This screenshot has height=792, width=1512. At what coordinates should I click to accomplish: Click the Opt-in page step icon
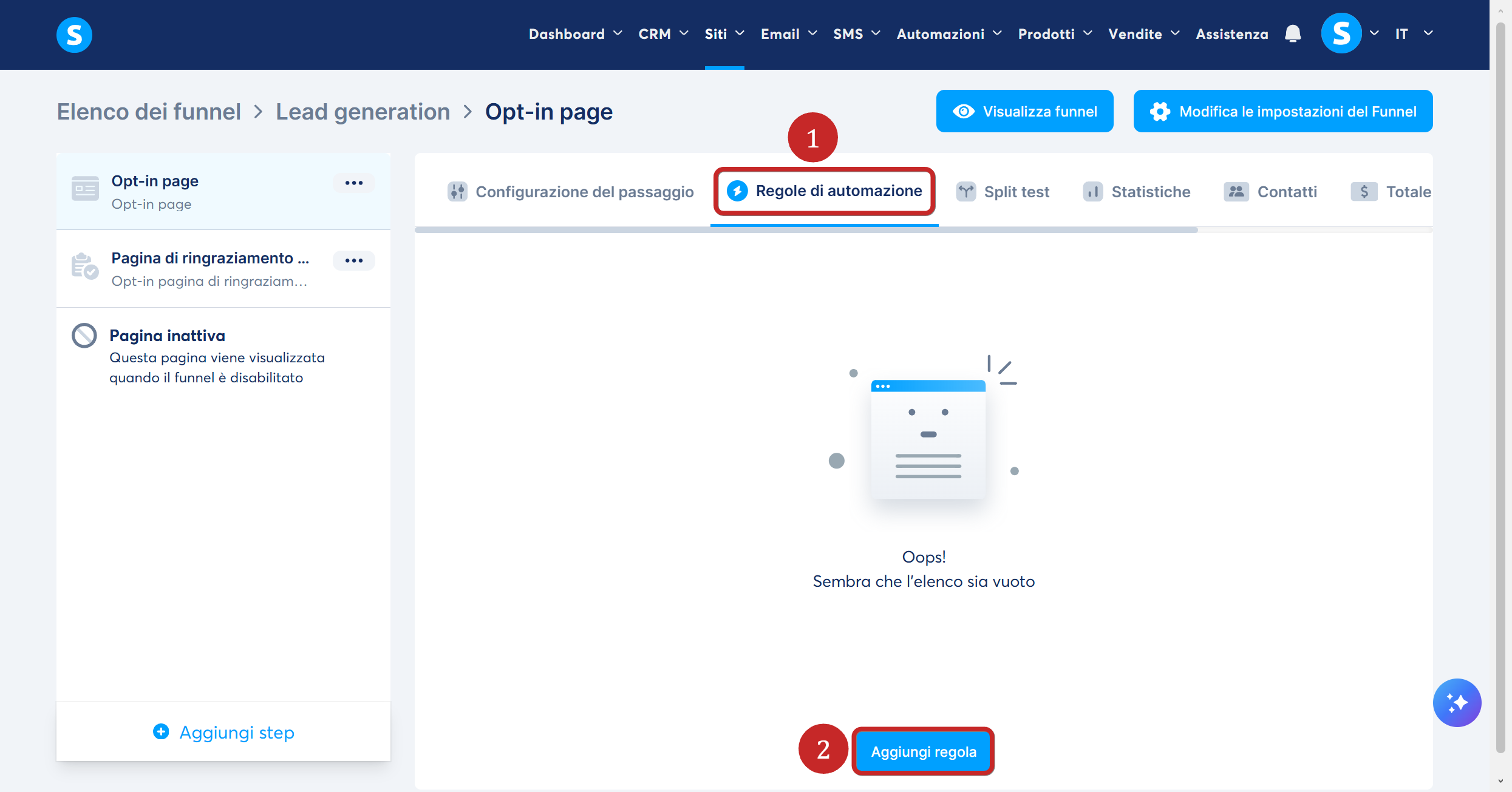point(85,189)
